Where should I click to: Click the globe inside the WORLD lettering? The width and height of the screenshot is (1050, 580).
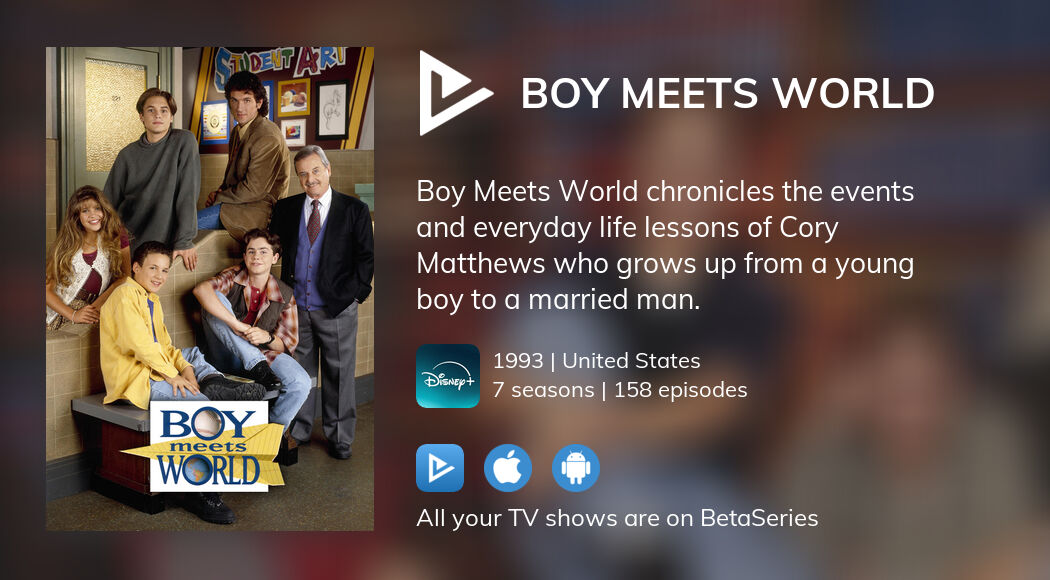click(198, 470)
